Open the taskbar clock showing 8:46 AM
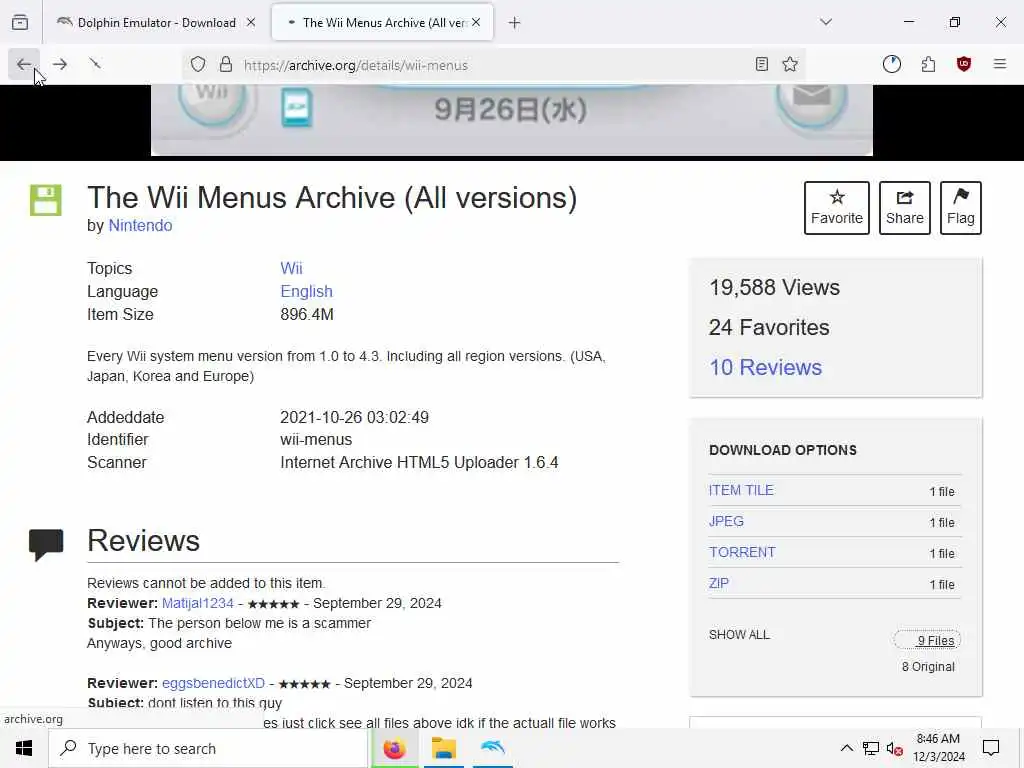 tap(938, 748)
